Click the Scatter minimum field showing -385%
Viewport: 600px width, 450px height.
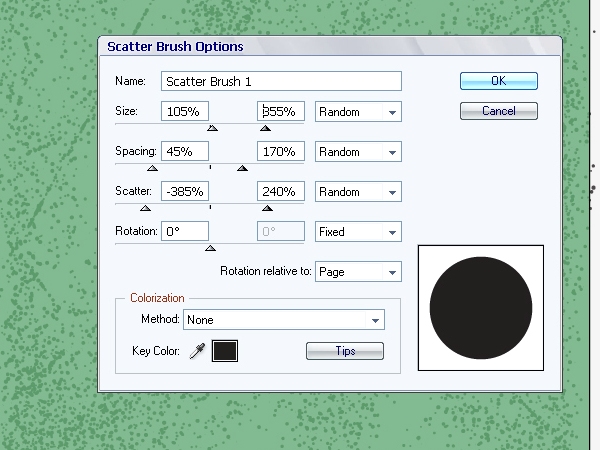click(185, 191)
